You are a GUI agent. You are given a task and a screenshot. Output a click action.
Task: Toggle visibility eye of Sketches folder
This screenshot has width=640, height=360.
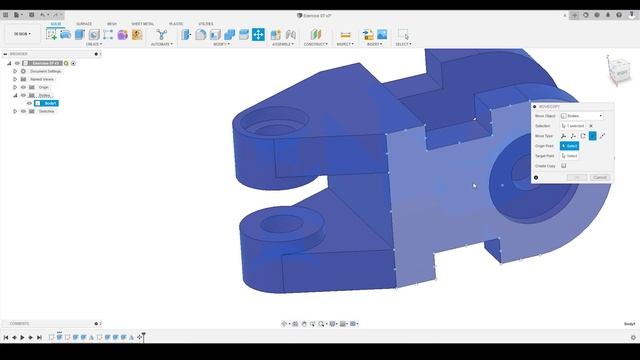click(x=23, y=111)
